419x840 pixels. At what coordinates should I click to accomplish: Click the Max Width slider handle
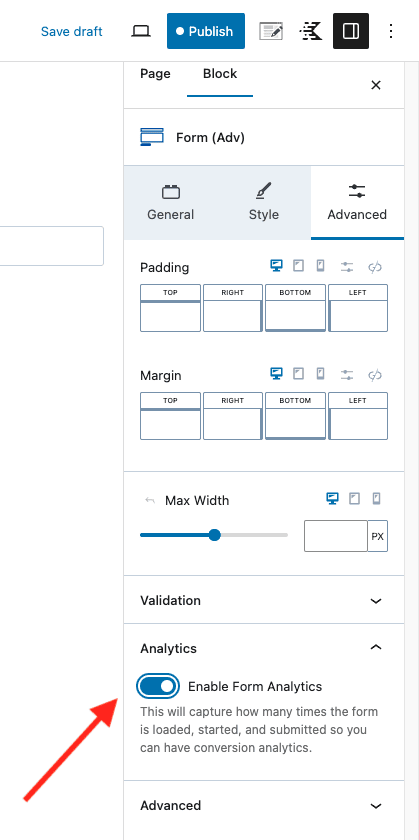[x=214, y=535]
